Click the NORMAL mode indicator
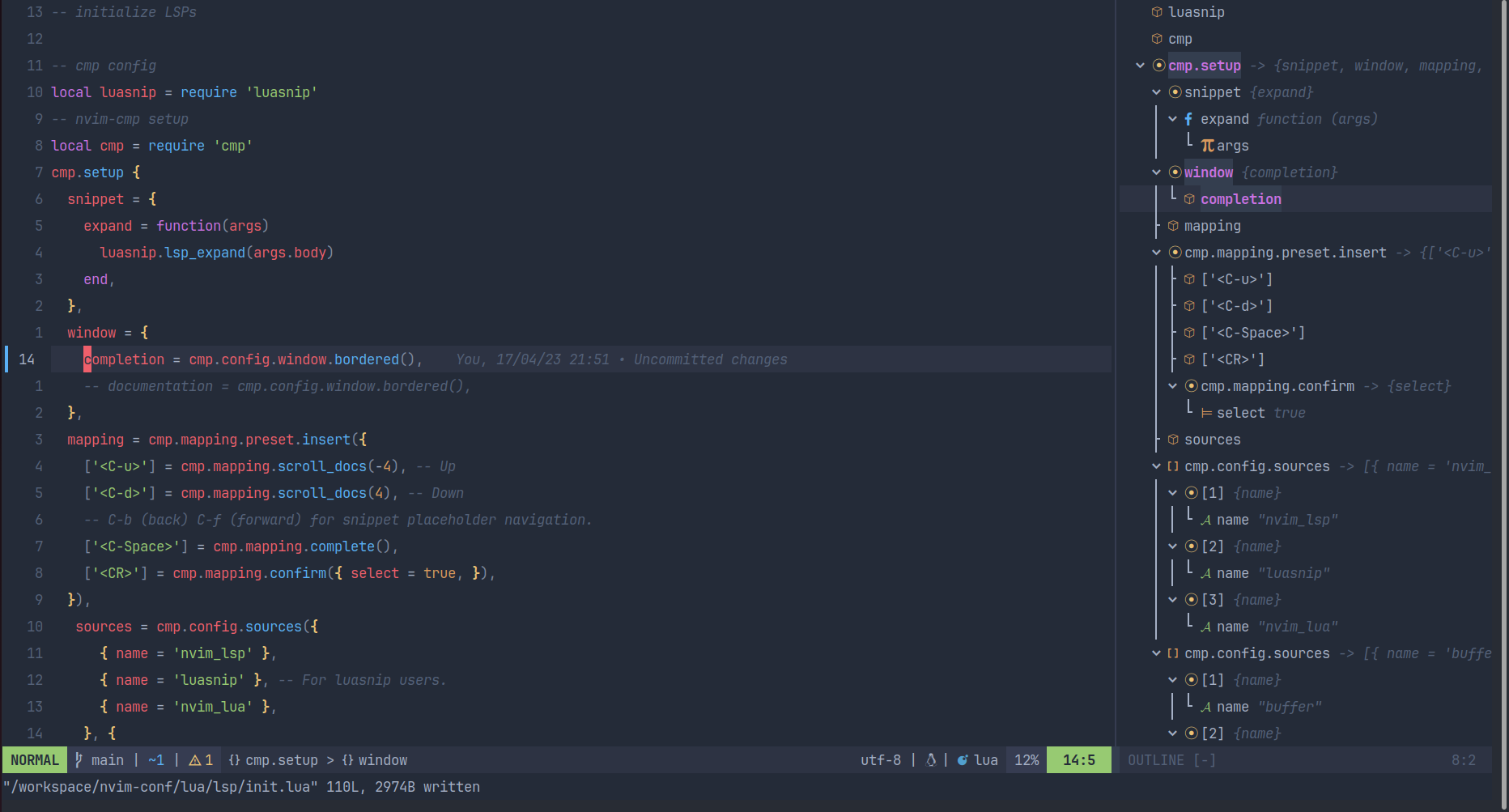This screenshot has width=1509, height=812. (x=34, y=759)
